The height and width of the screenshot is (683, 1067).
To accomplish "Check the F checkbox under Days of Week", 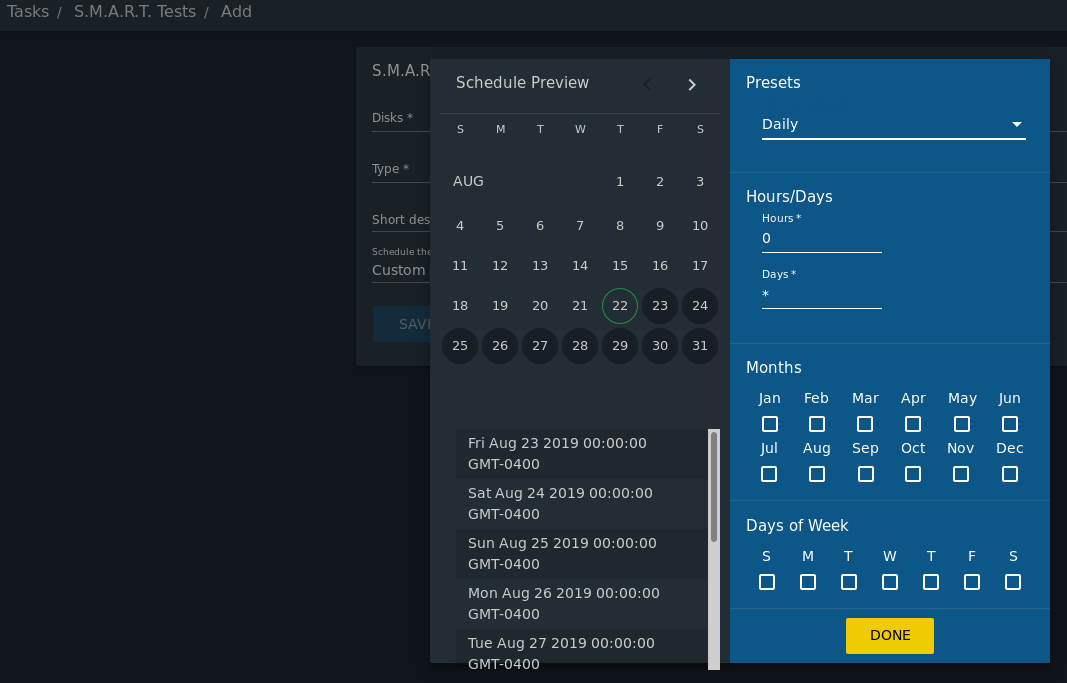I will [x=972, y=582].
